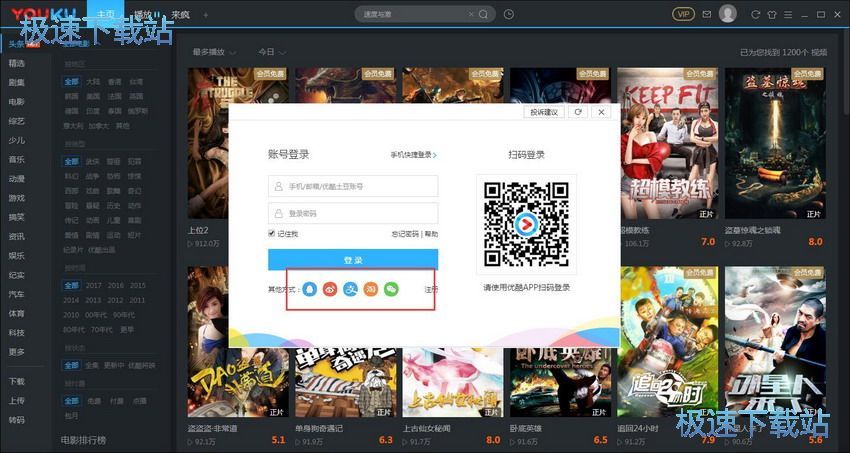Select the 90年代 decade filter

[124, 315]
